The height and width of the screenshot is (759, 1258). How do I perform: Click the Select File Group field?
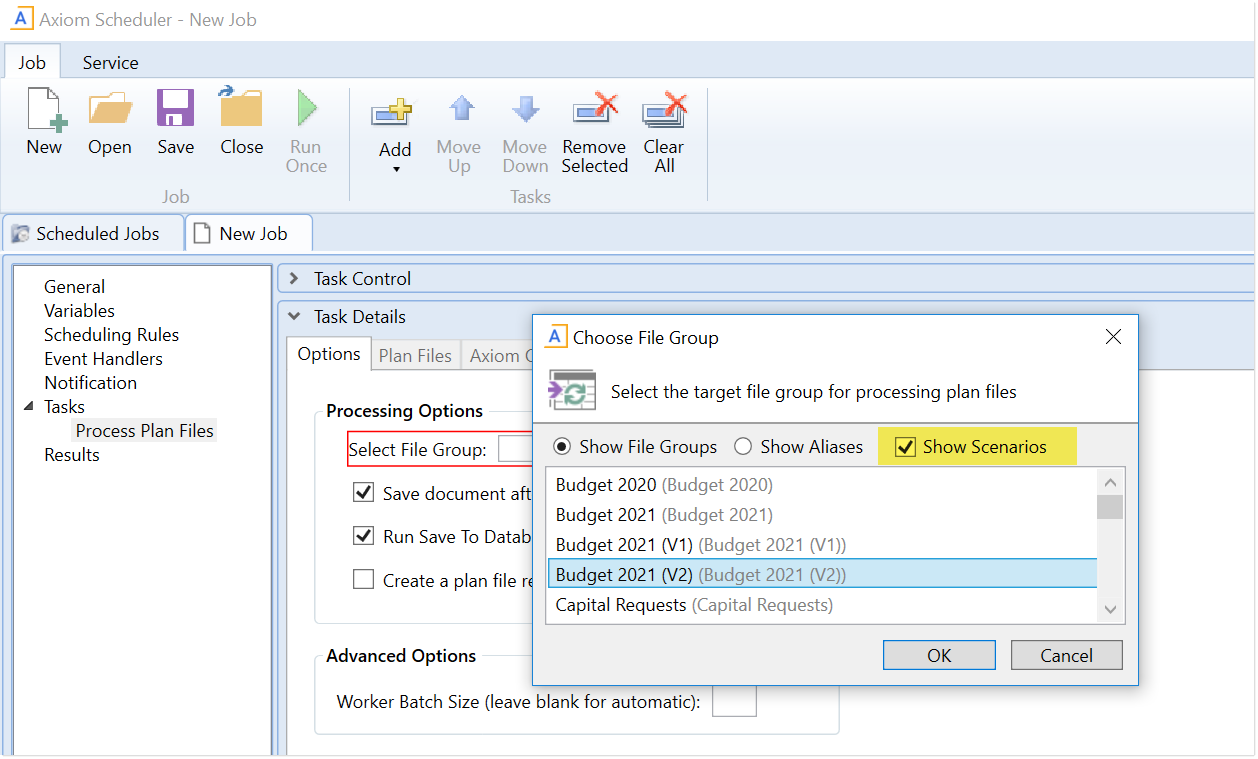click(x=515, y=450)
